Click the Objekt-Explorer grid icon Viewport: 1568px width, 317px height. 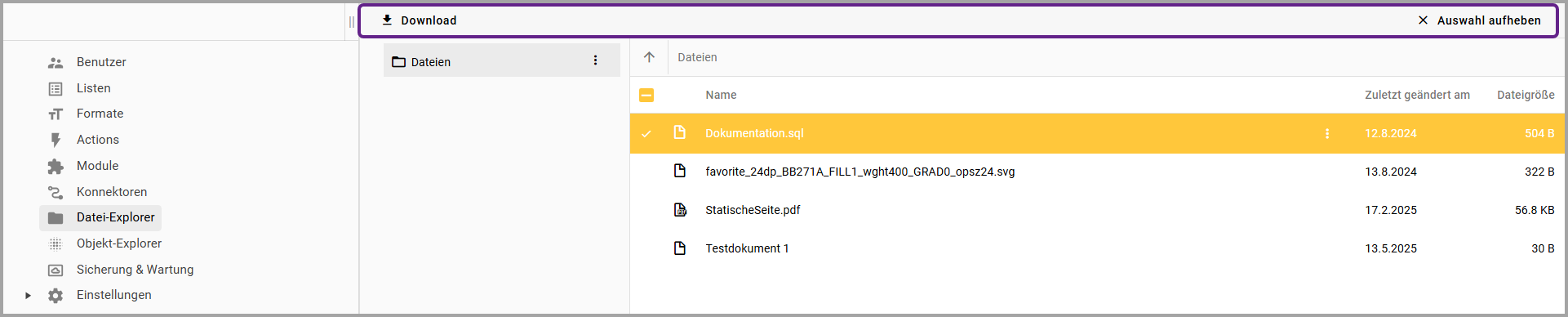click(x=56, y=244)
